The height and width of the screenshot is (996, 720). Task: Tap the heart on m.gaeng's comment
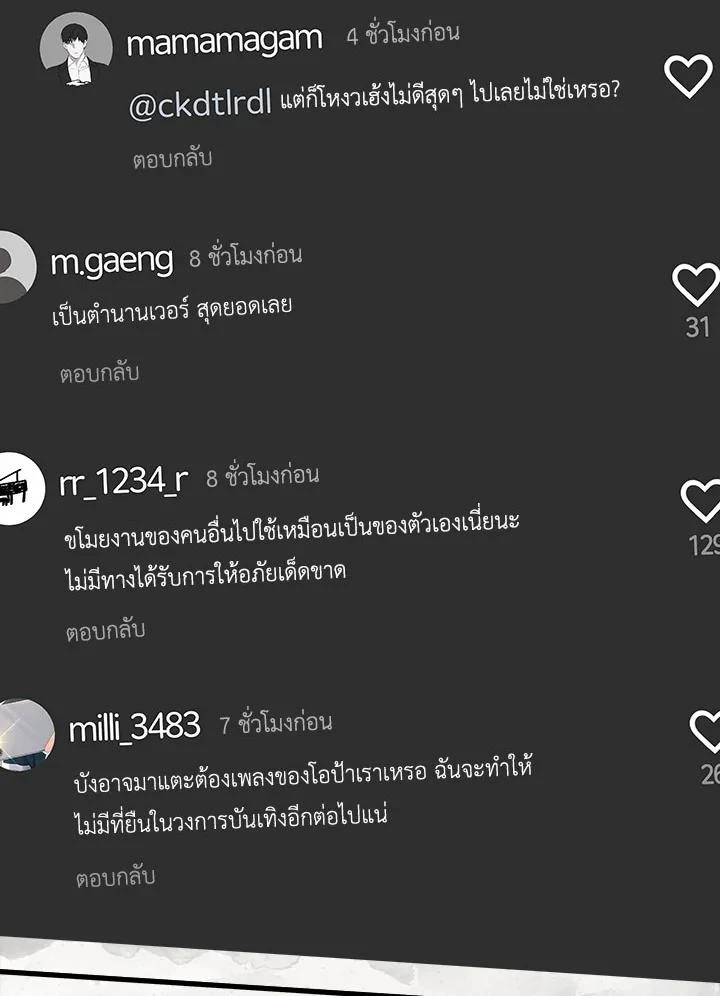point(696,285)
